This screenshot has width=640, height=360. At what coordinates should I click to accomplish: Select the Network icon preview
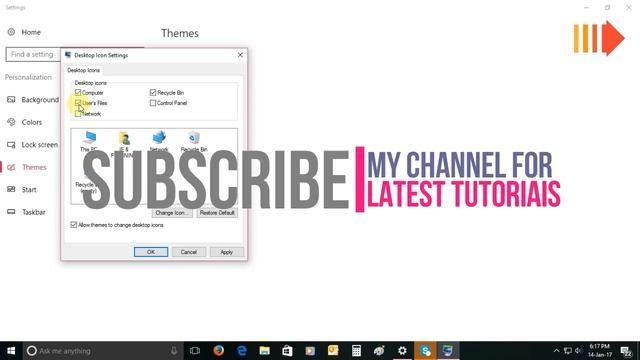[x=159, y=141]
